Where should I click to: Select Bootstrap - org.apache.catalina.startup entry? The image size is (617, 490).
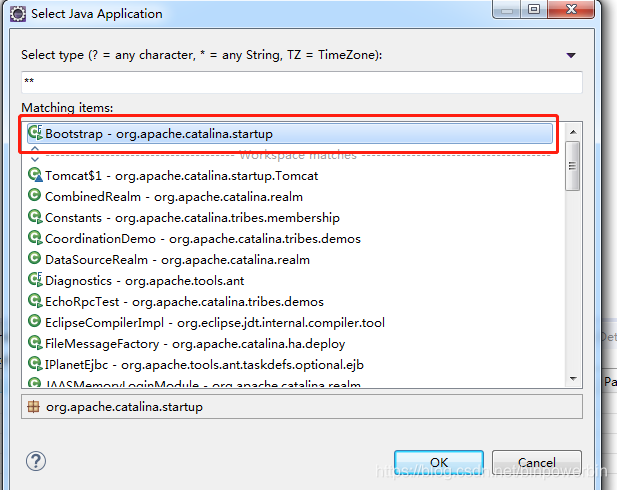(290, 133)
